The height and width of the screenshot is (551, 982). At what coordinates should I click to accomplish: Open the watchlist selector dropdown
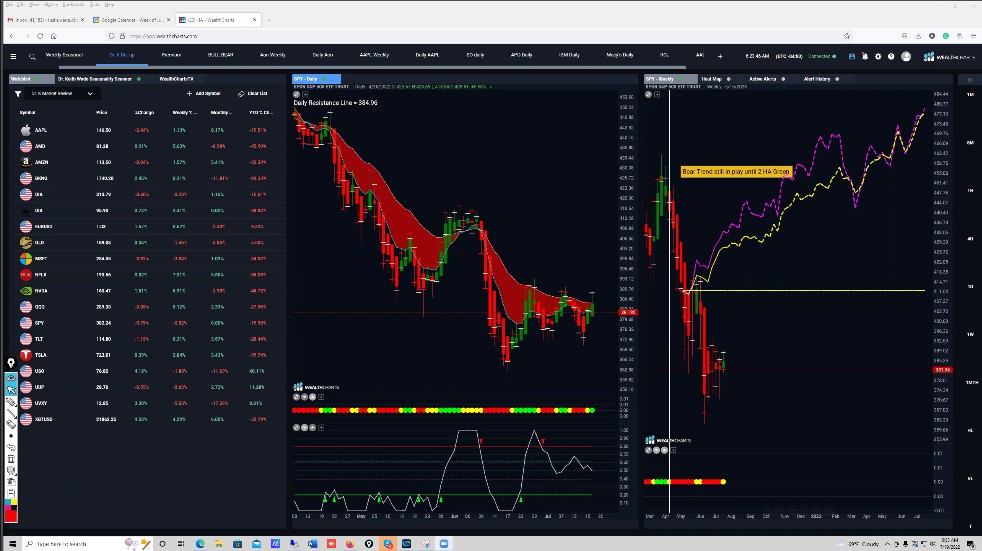coord(62,94)
